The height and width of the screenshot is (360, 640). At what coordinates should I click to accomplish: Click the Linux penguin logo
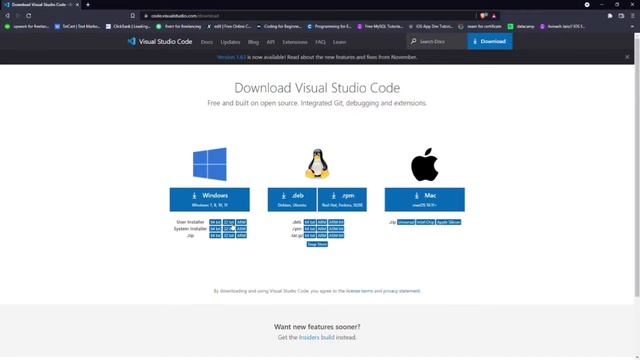pos(317,164)
